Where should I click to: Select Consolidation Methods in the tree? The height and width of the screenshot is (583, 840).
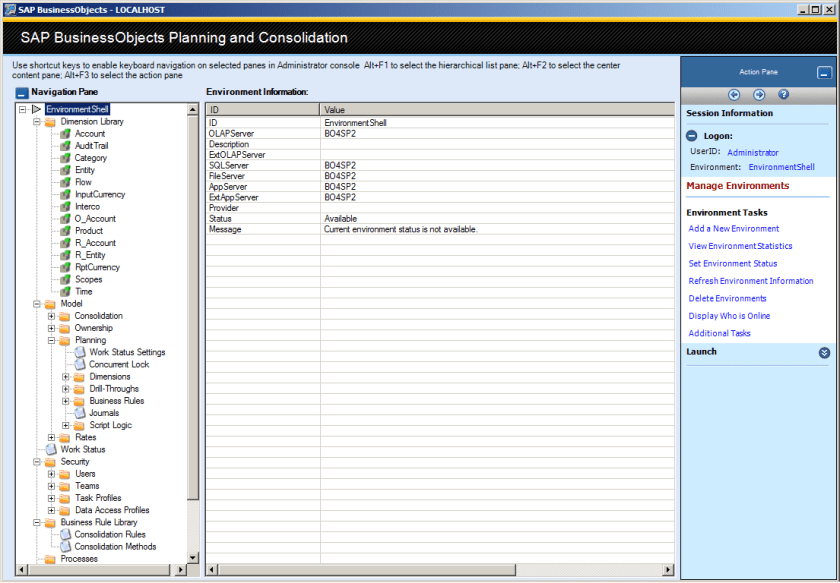click(x=115, y=547)
